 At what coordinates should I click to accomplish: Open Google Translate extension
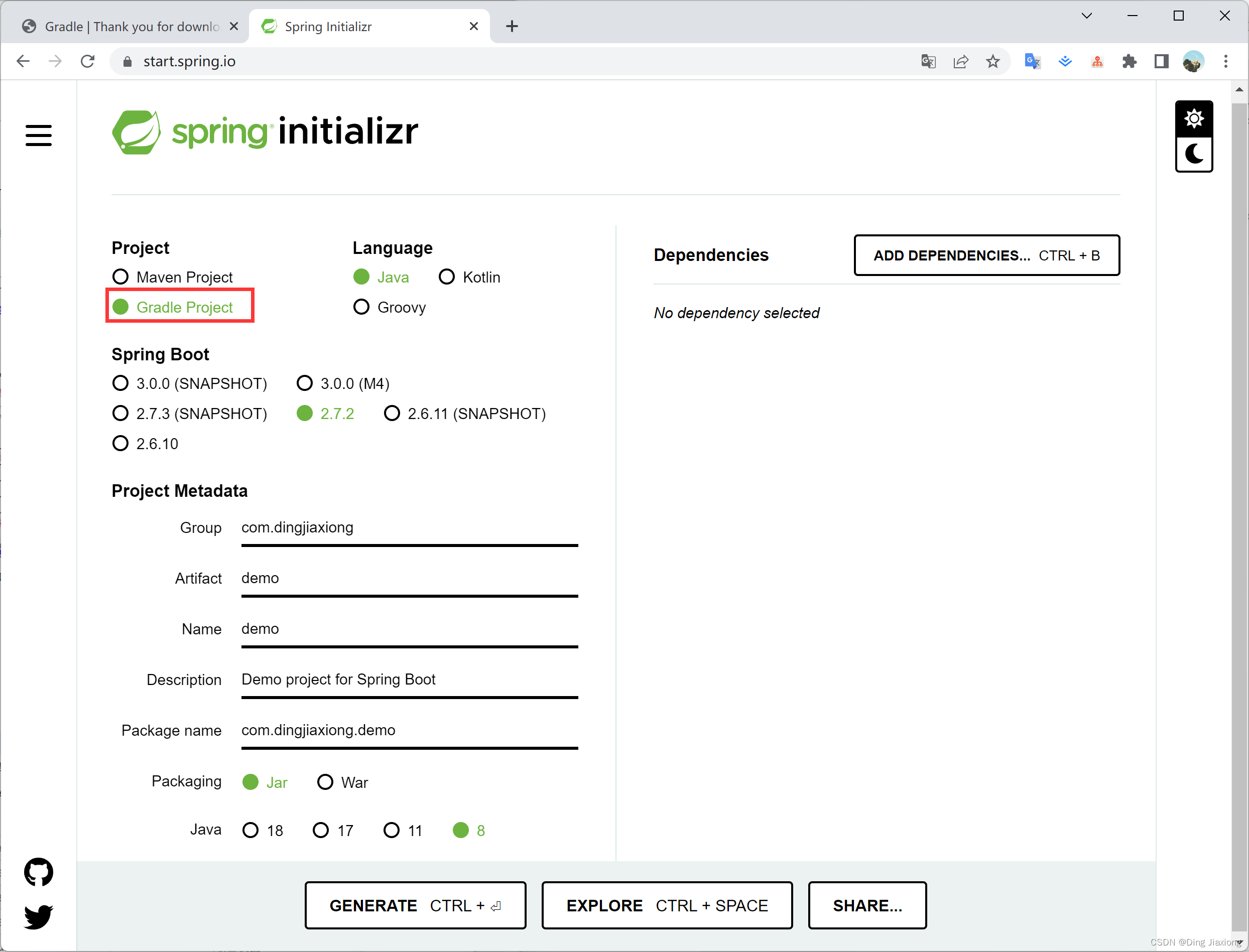point(1033,61)
